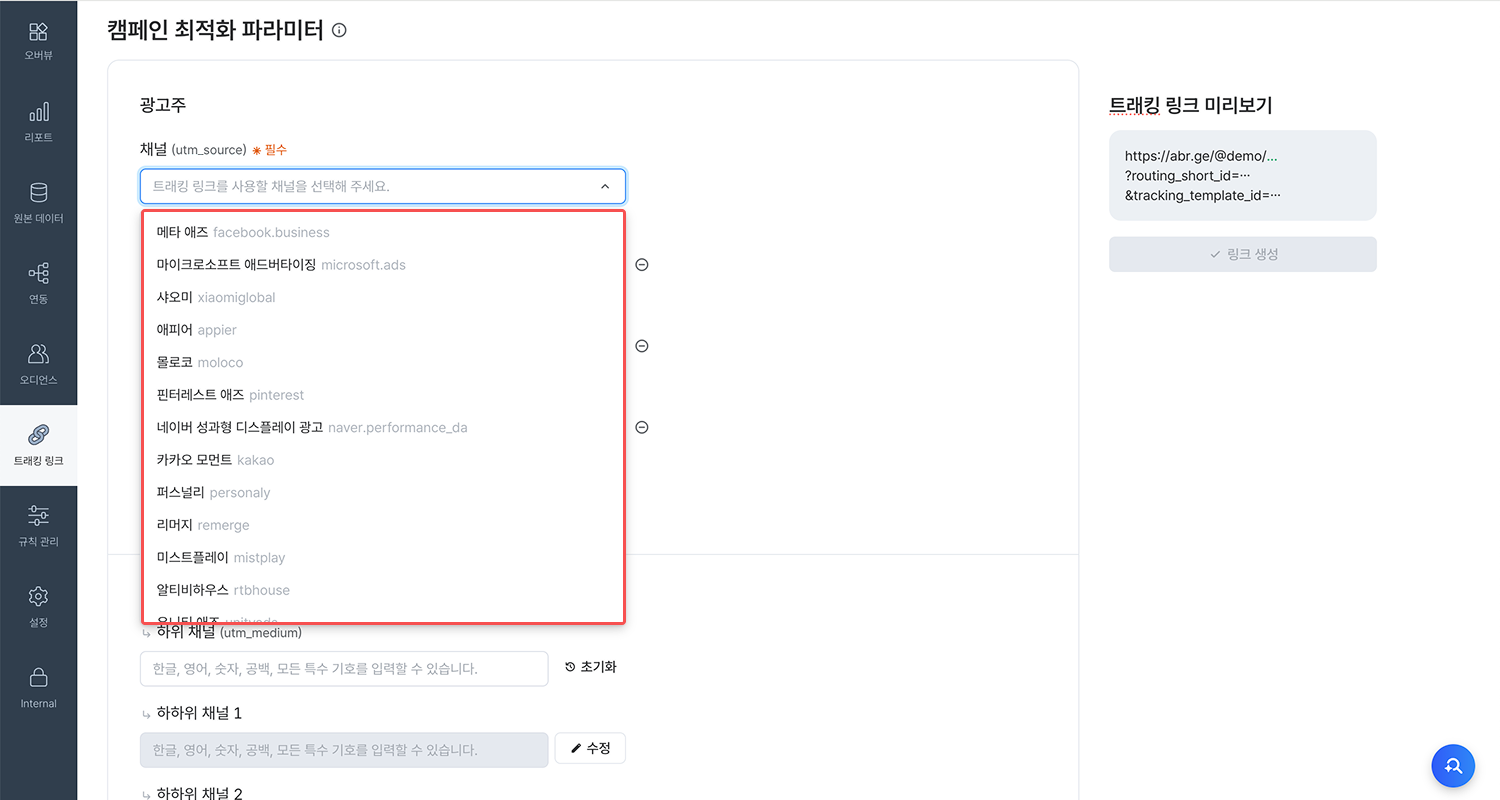
Task: Click minus icon beside 애피어 row
Action: pyautogui.click(x=642, y=346)
